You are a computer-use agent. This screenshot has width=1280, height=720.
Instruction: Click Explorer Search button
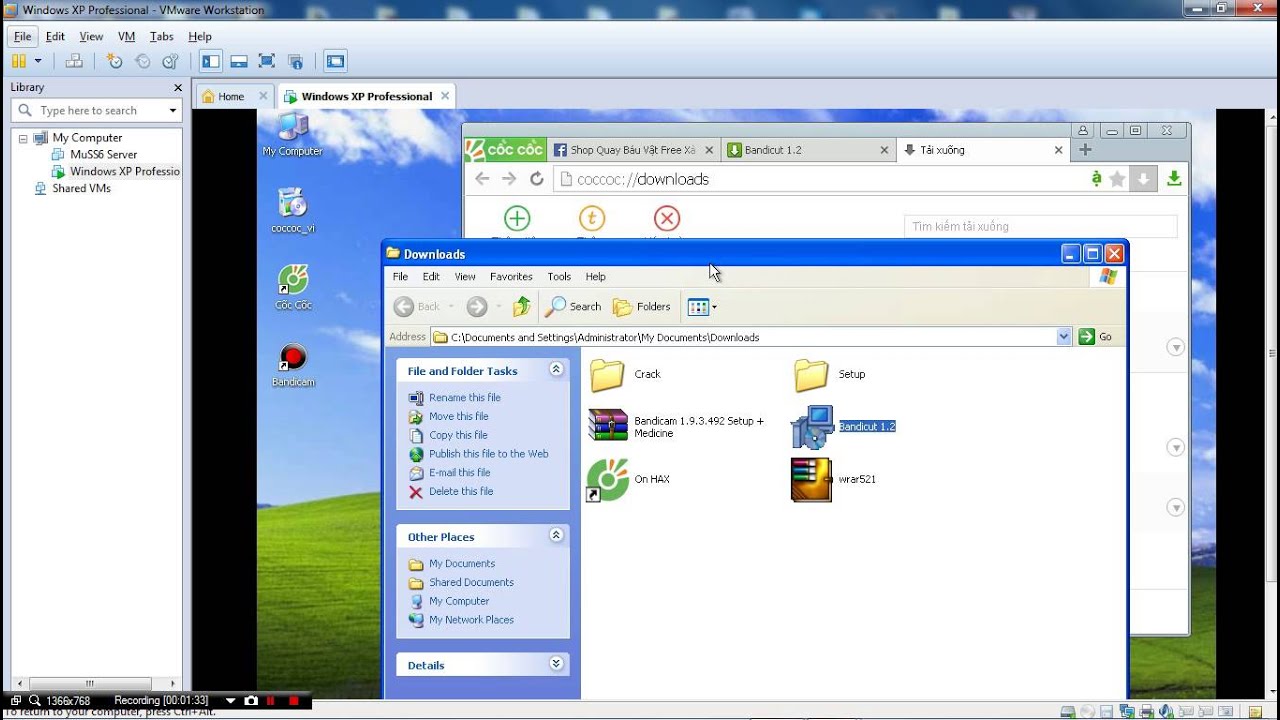point(573,307)
